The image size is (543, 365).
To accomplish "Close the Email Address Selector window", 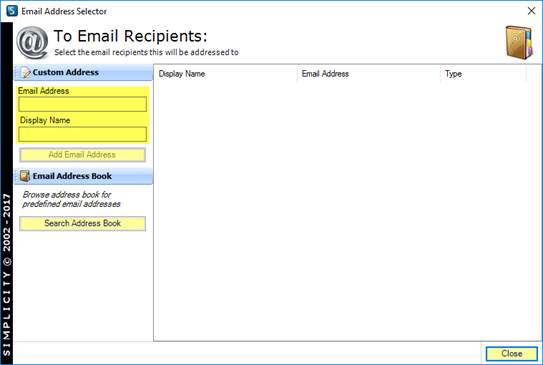I will pyautogui.click(x=531, y=11).
